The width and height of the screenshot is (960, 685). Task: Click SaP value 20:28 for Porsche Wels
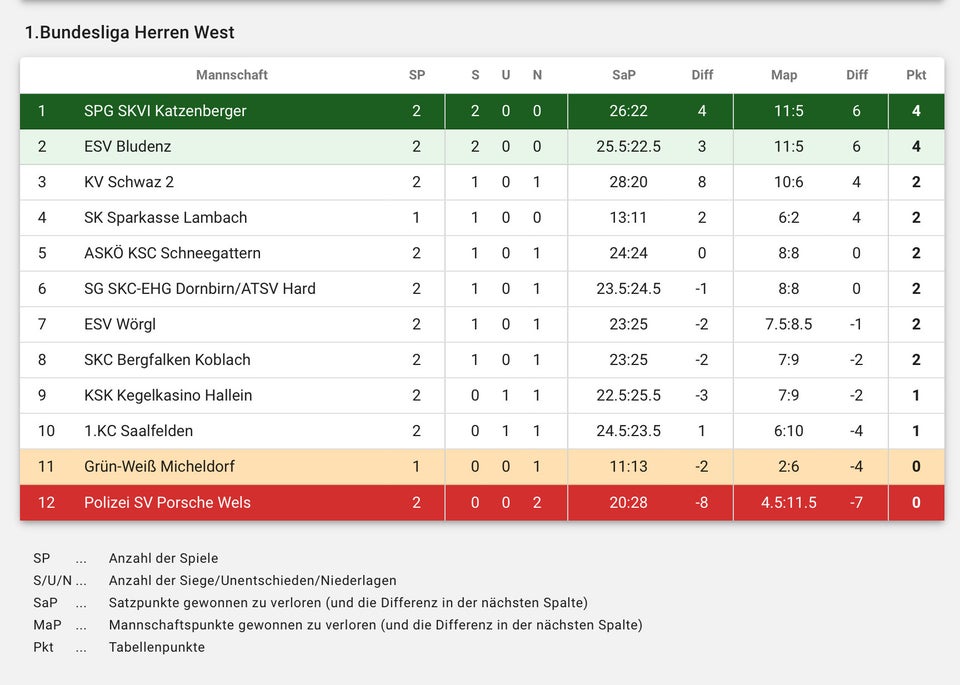pyautogui.click(x=628, y=502)
